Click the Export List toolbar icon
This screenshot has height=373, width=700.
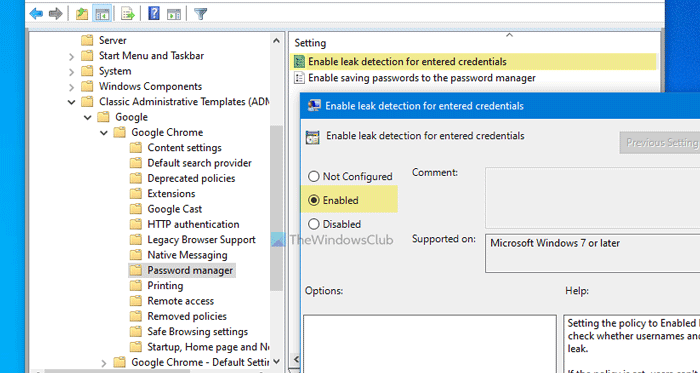[128, 14]
